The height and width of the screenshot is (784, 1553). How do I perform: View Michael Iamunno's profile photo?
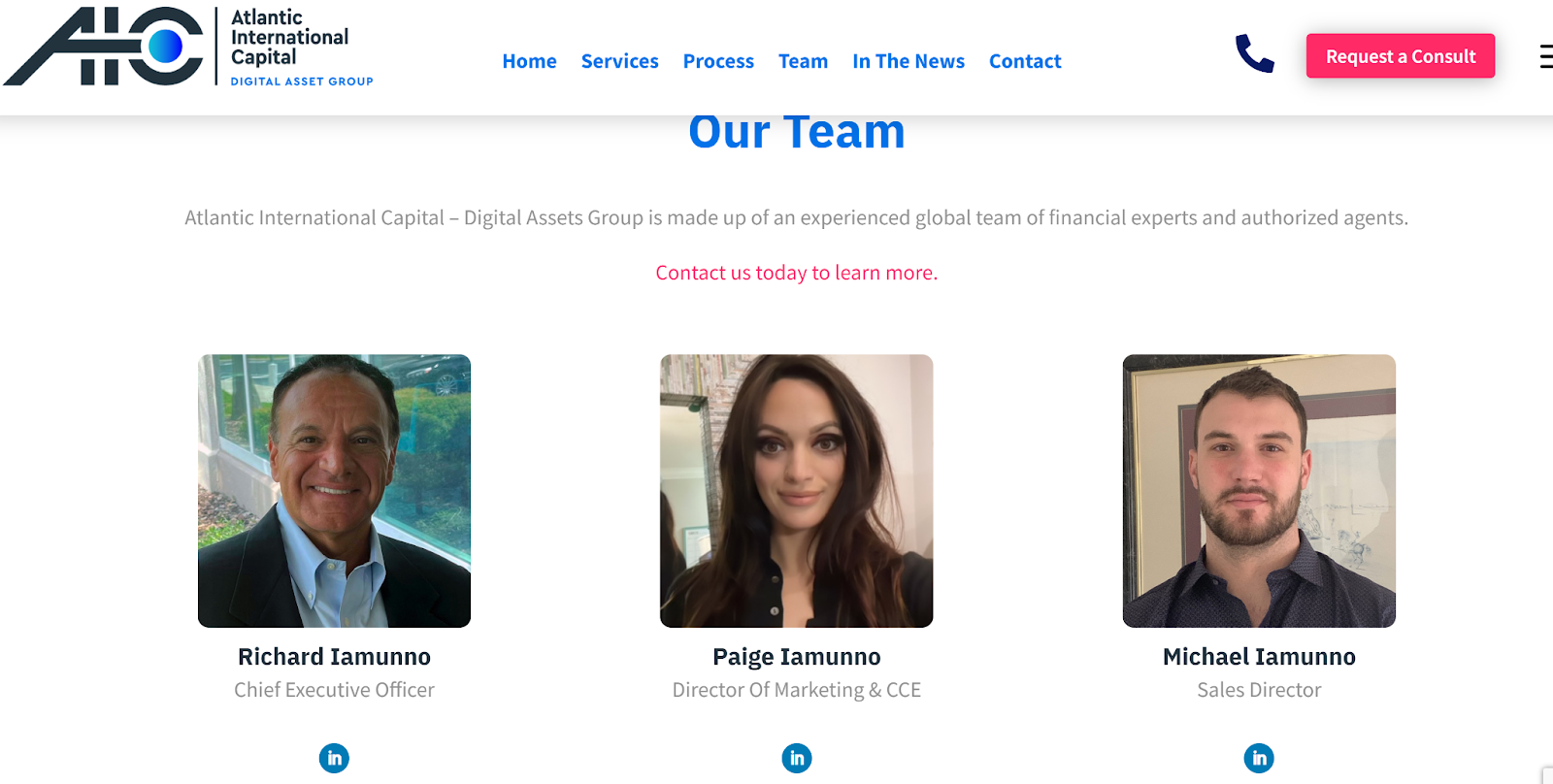pyautogui.click(x=1259, y=491)
